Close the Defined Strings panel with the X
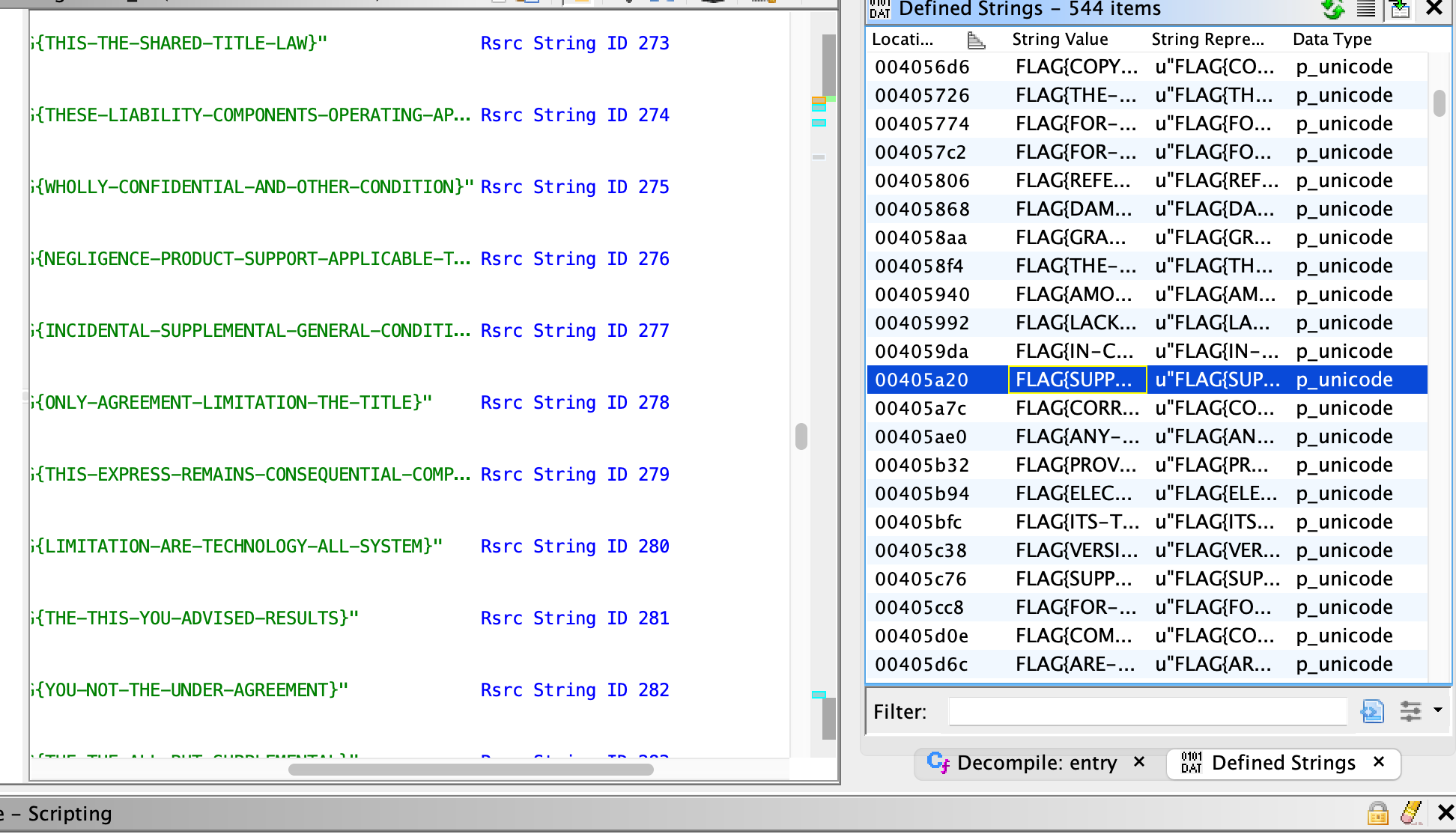Viewport: 1456px width, 837px height. coord(1434,8)
